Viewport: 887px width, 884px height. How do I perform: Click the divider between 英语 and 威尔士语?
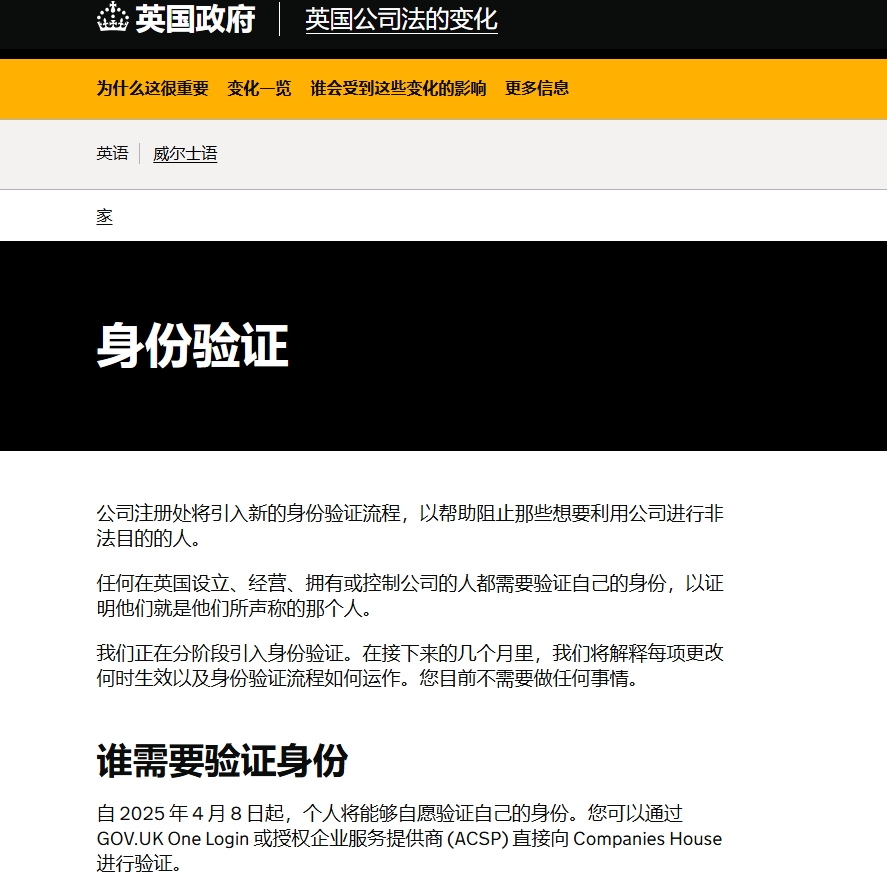pyautogui.click(x=141, y=154)
